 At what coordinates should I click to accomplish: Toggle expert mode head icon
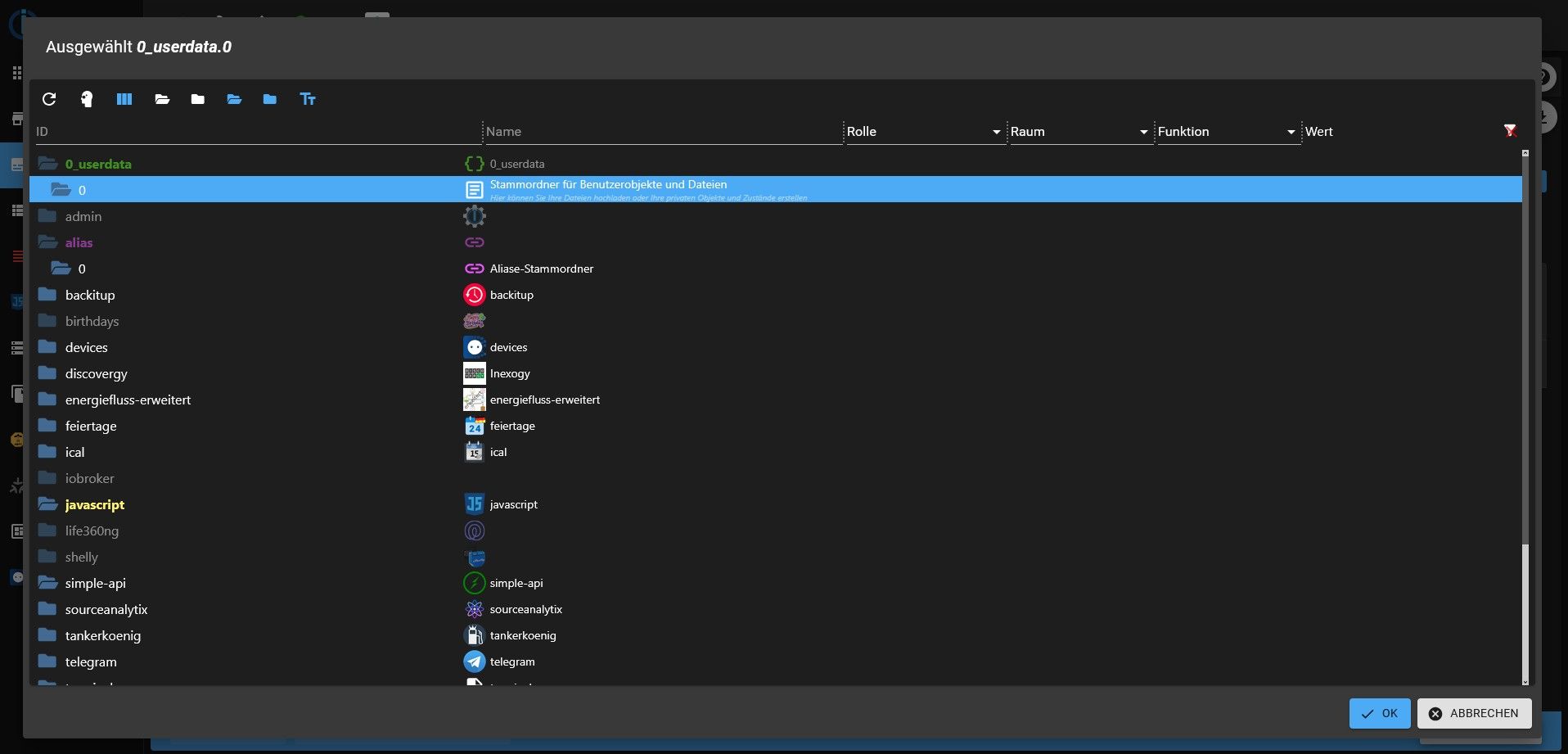pos(87,99)
